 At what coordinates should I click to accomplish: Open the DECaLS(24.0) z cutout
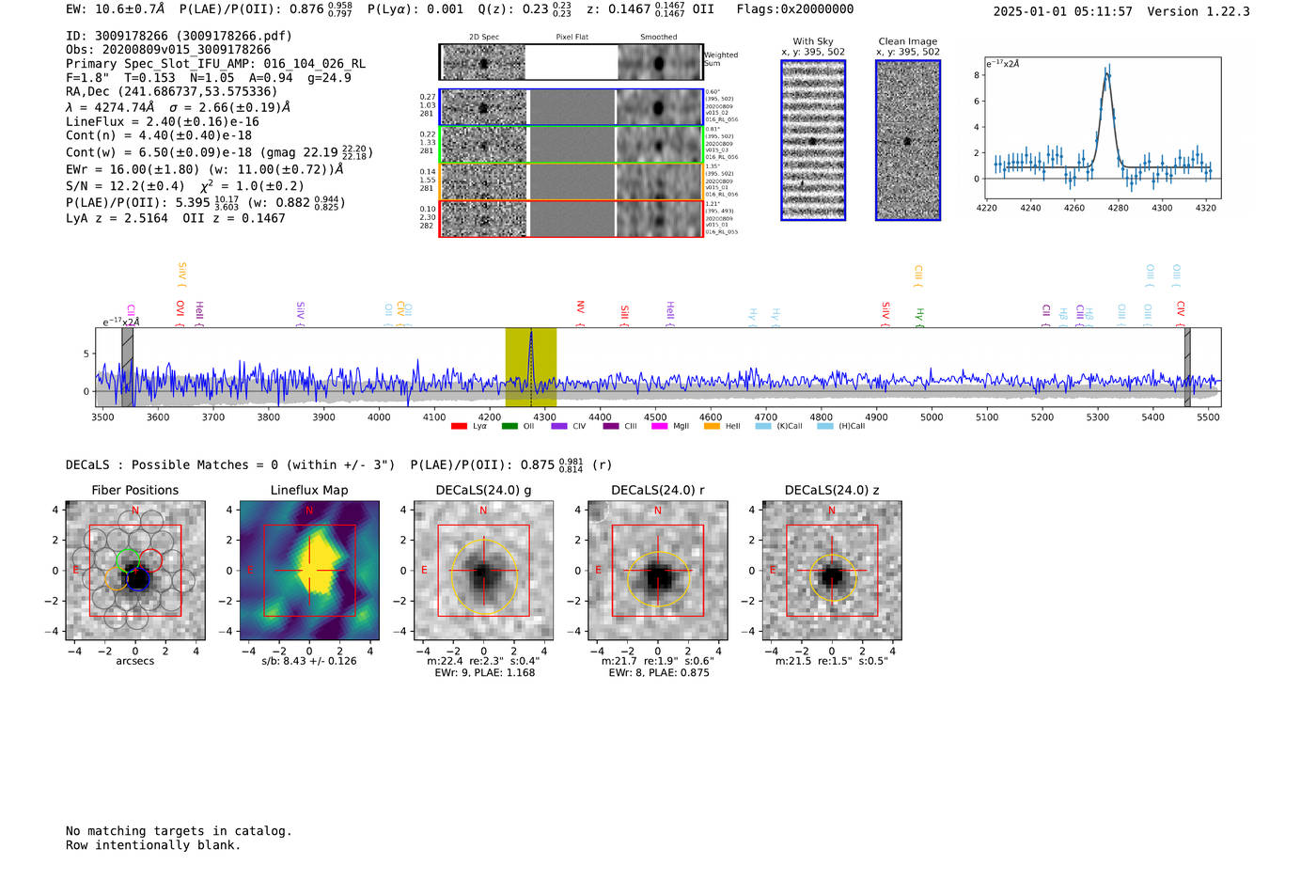[832, 571]
